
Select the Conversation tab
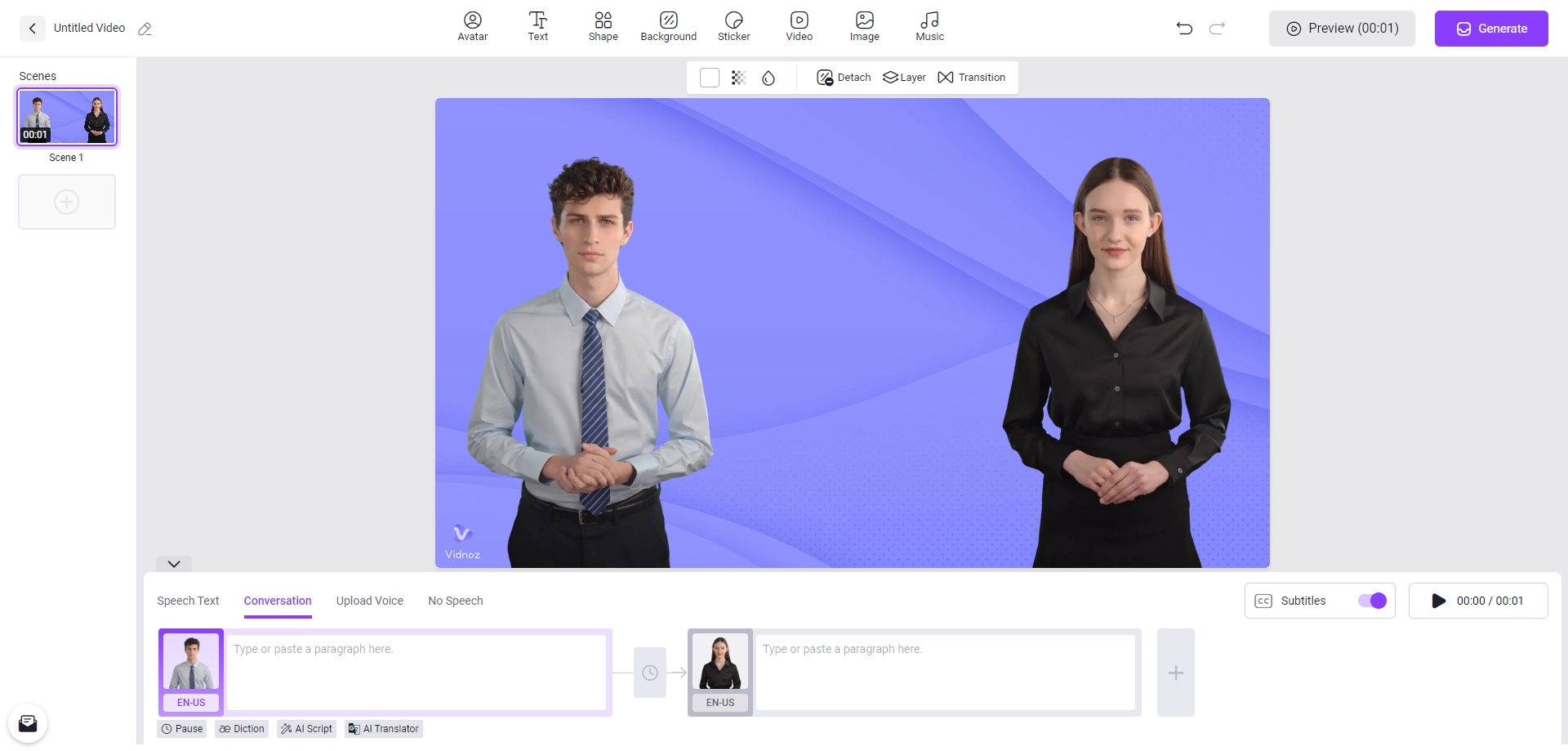[278, 601]
